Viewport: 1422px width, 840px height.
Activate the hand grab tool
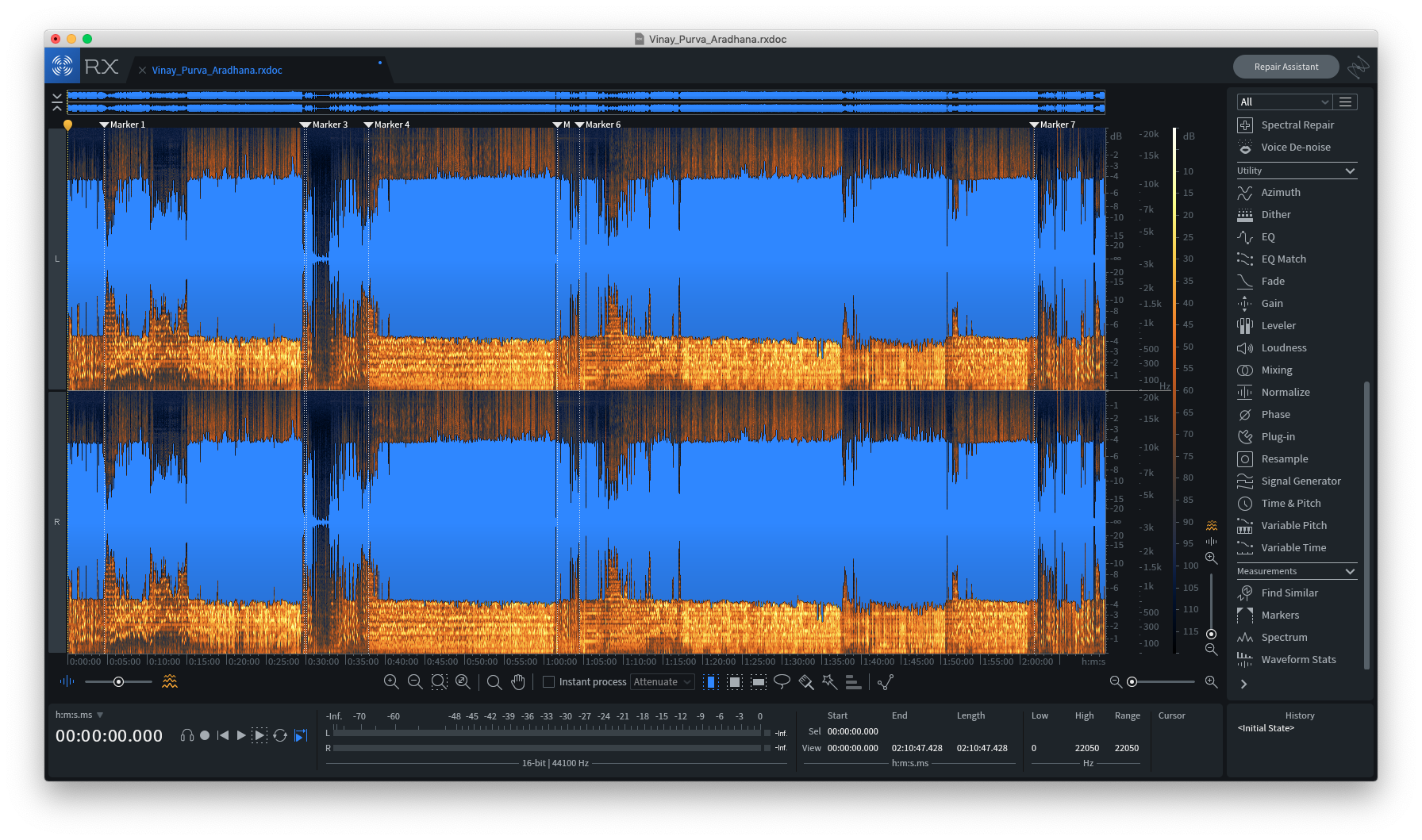[x=518, y=681]
